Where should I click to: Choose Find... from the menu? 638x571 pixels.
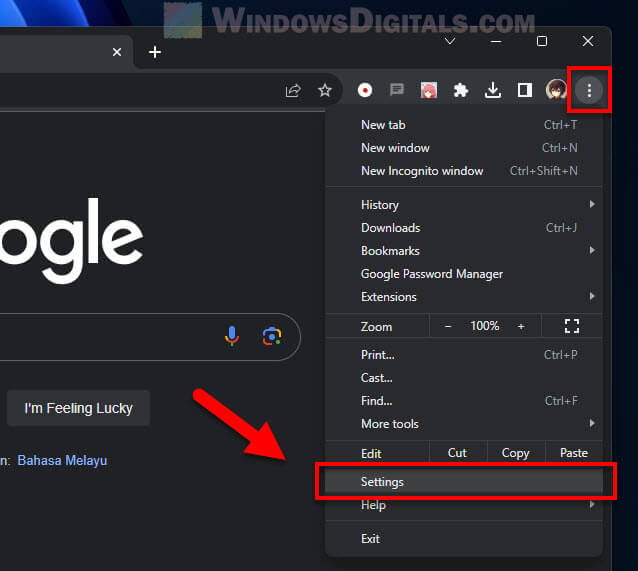point(464,401)
